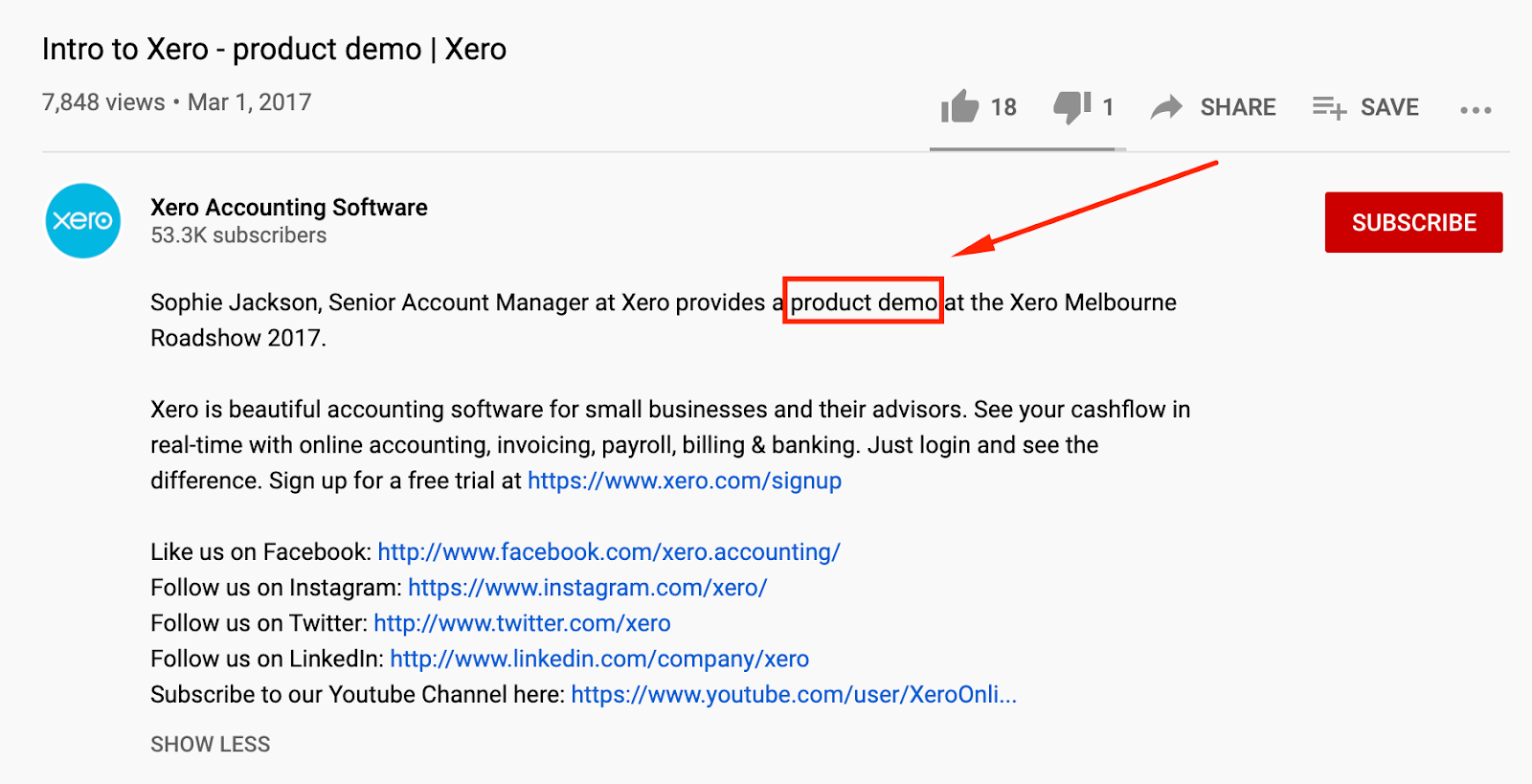The height and width of the screenshot is (784, 1532).
Task: Click the 53.3K subscribers text
Action: coord(238,235)
